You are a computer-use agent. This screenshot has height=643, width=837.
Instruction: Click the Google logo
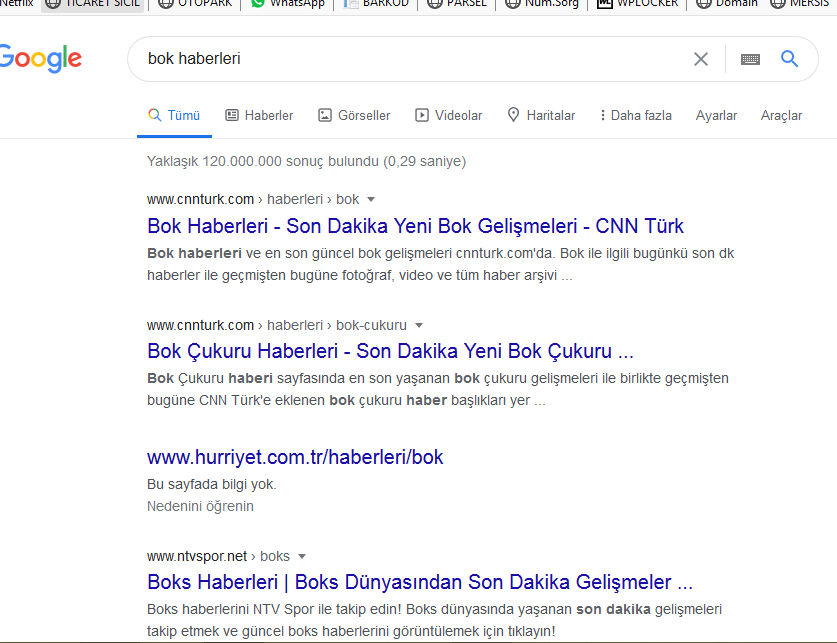coord(41,58)
